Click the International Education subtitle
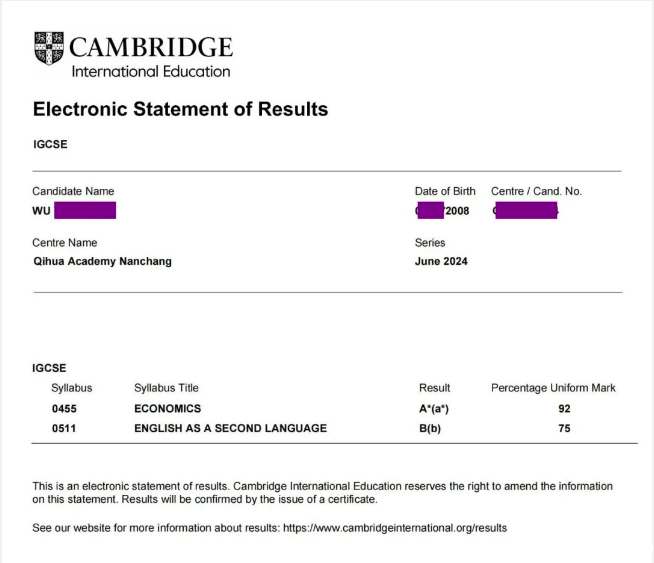The image size is (654, 563). coord(150,72)
